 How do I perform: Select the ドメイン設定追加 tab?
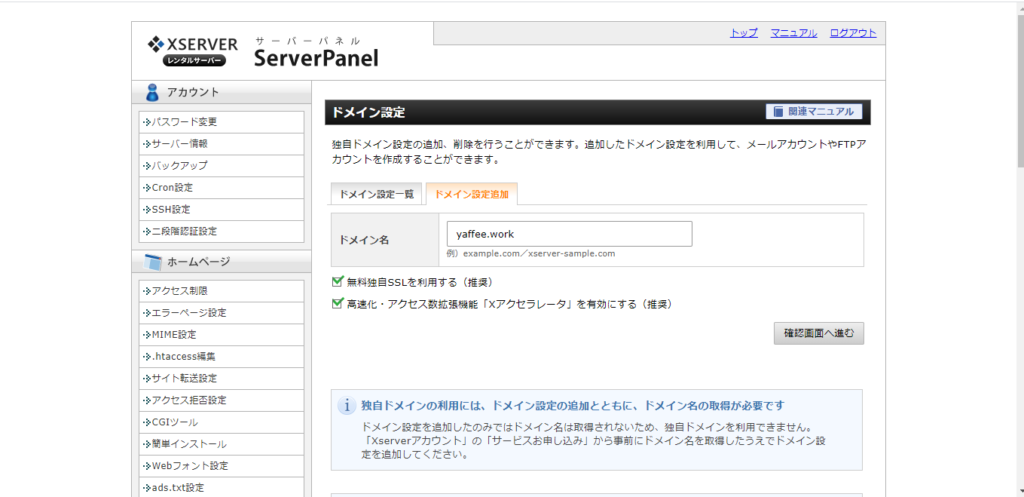[472, 194]
